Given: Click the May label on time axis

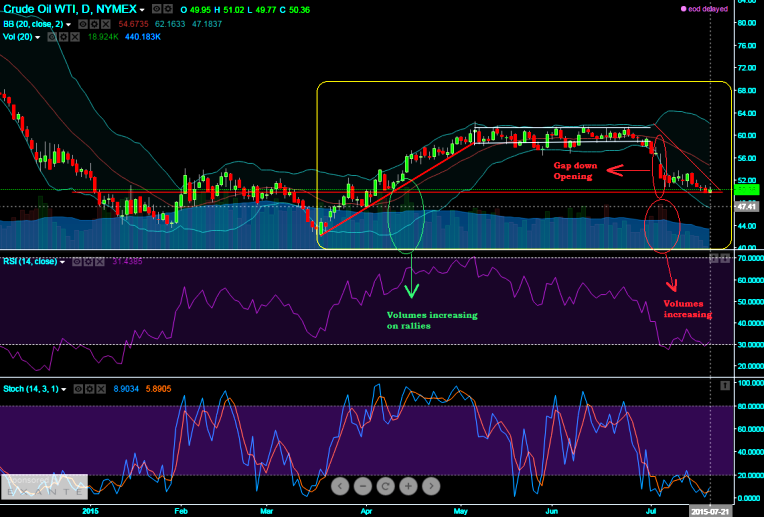Looking at the screenshot, I should click(x=460, y=511).
